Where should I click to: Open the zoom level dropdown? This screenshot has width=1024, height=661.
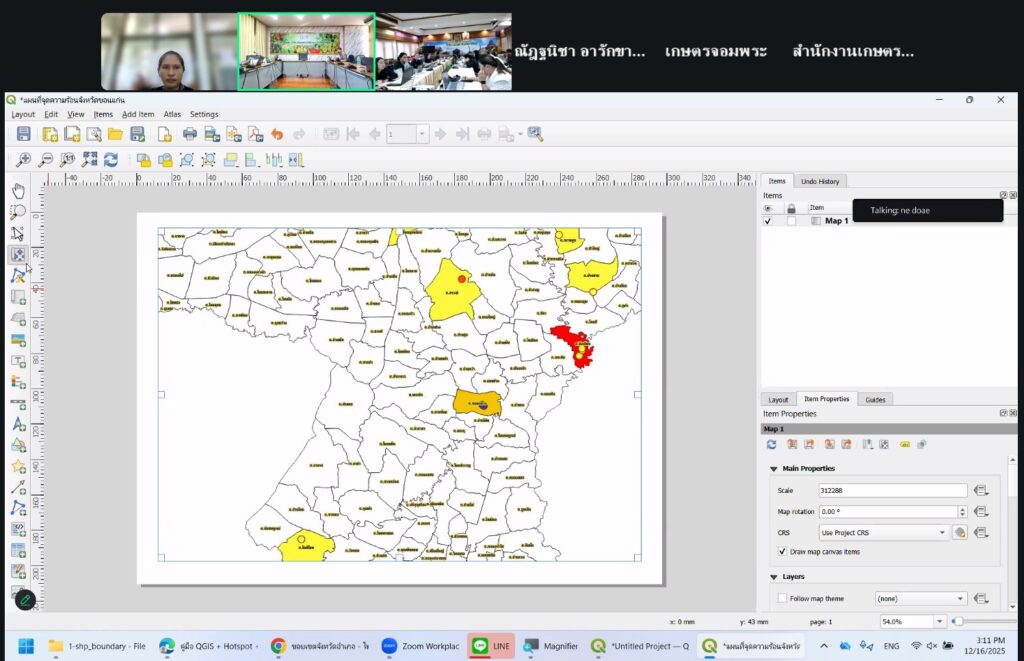click(939, 622)
